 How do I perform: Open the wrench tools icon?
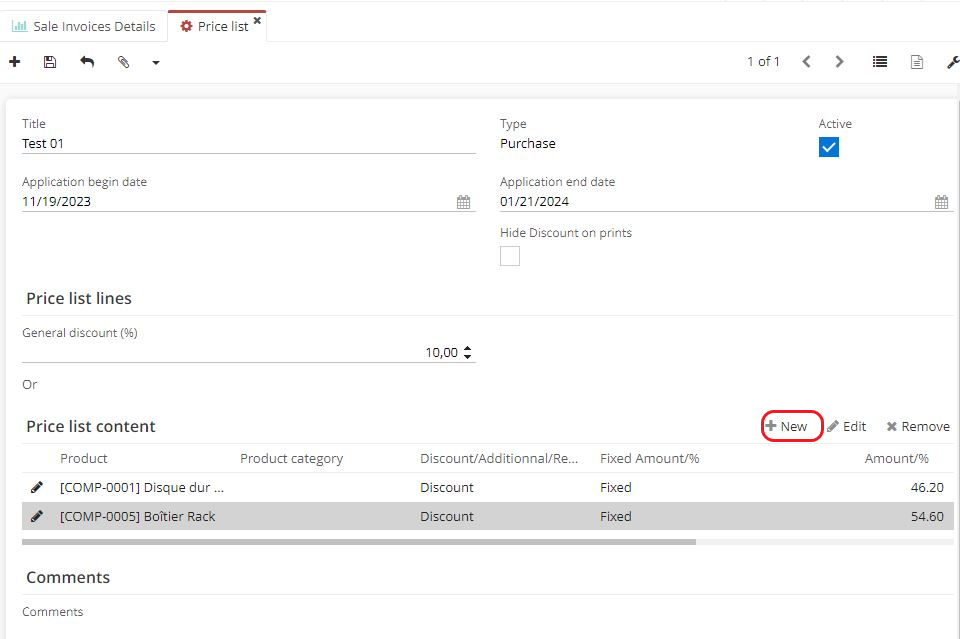[x=952, y=62]
